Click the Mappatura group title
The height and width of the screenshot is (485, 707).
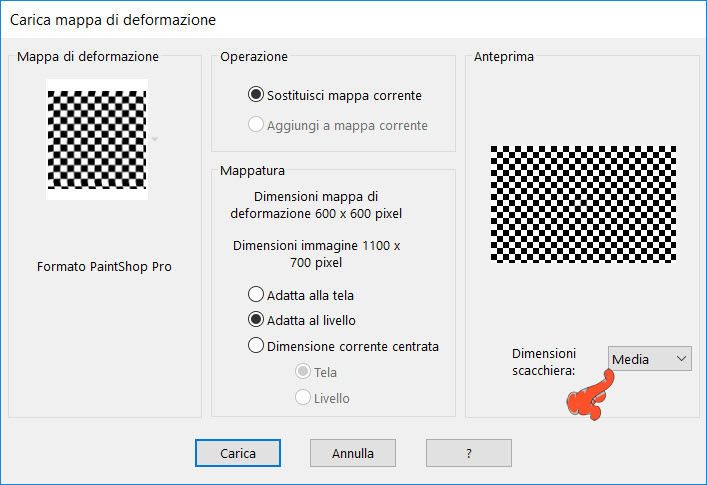[252, 170]
